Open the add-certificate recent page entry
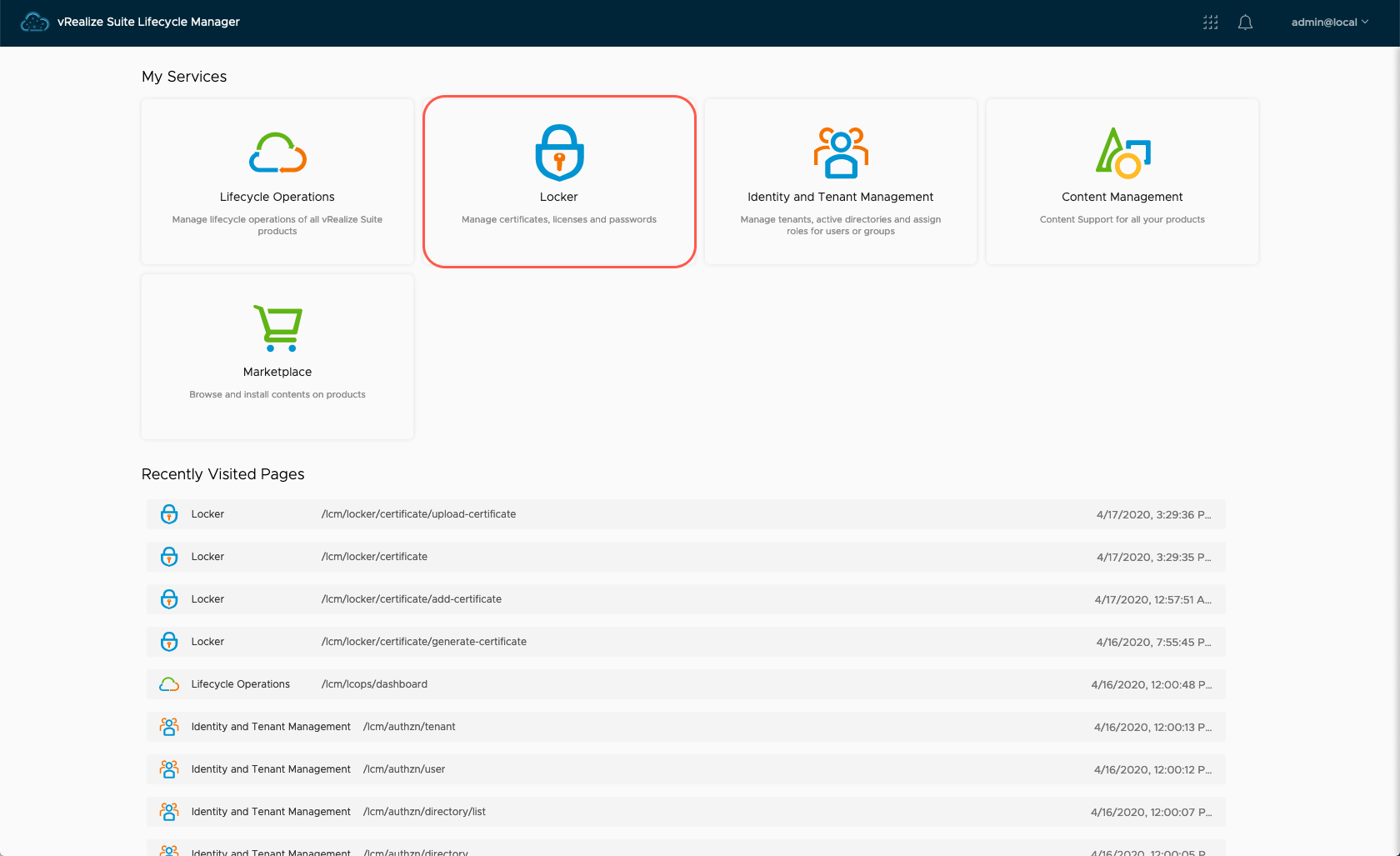Image resolution: width=1400 pixels, height=856 pixels. pyautogui.click(x=412, y=599)
